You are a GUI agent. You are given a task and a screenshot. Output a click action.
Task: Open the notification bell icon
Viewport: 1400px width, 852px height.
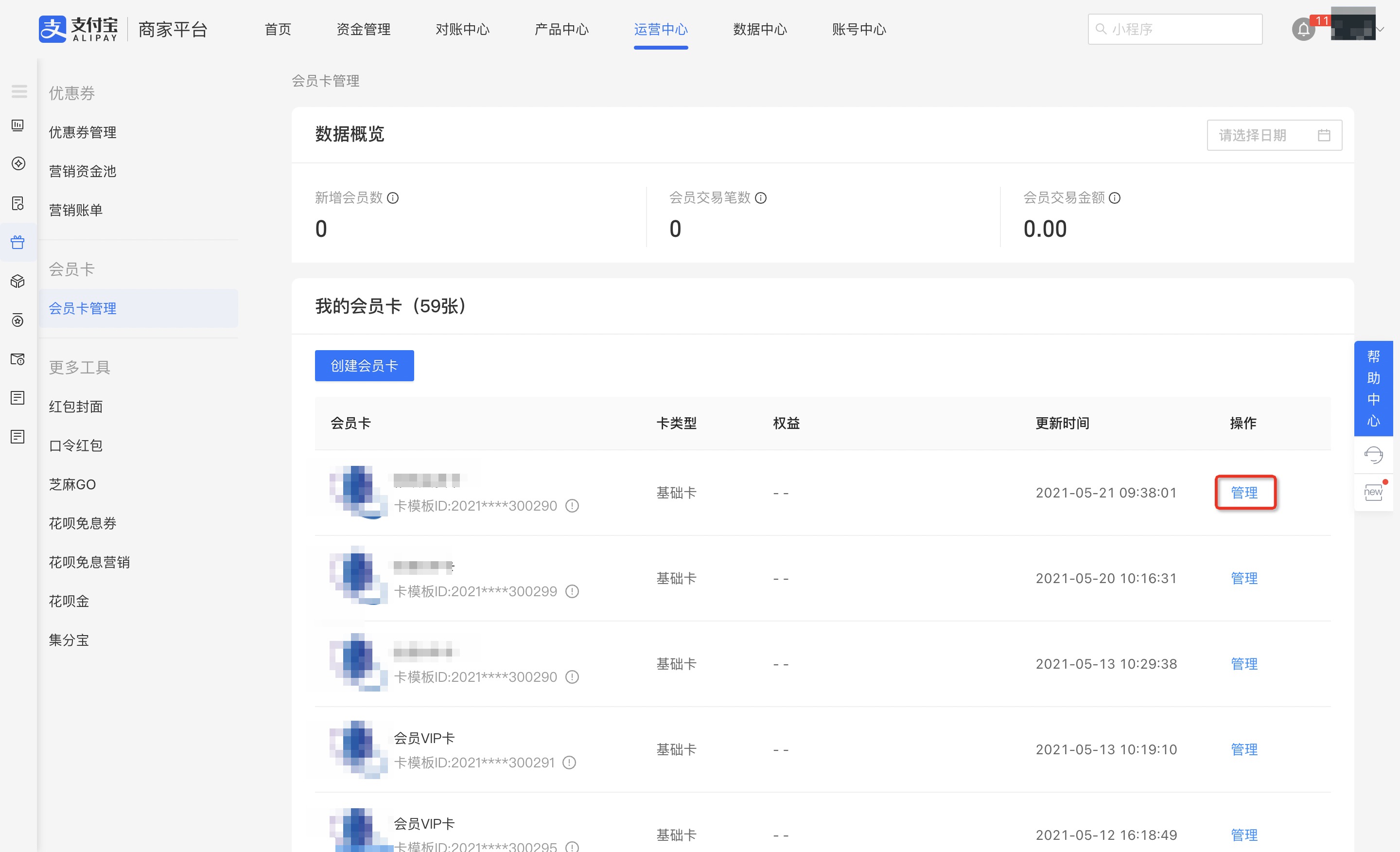[x=1303, y=30]
